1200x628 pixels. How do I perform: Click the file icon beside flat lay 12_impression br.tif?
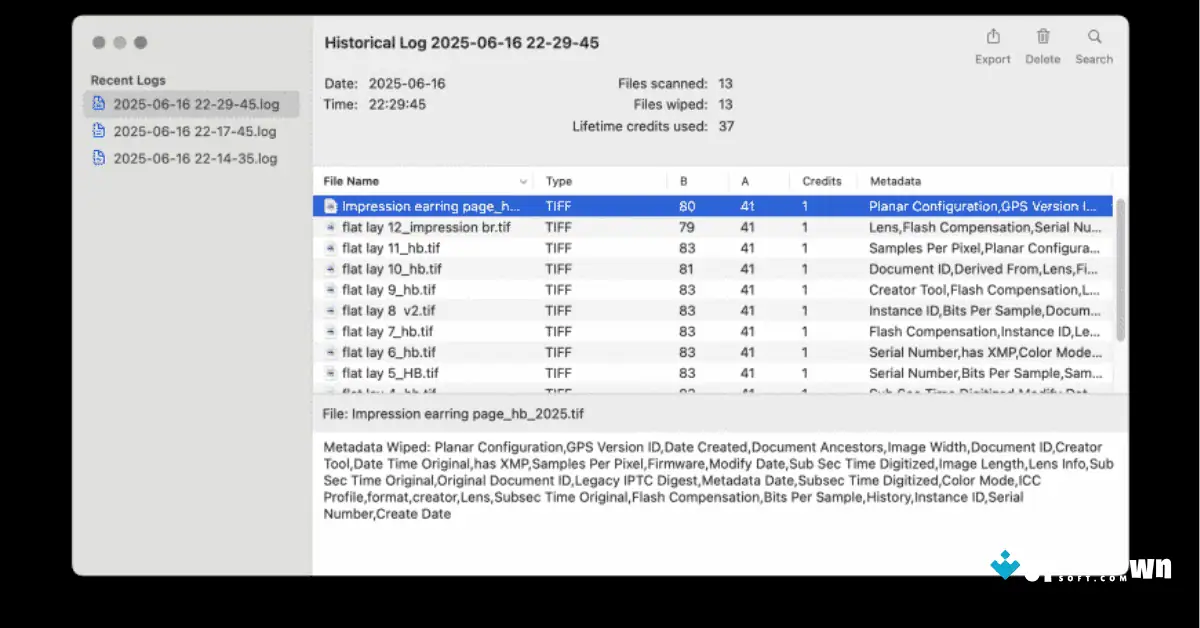coord(330,226)
